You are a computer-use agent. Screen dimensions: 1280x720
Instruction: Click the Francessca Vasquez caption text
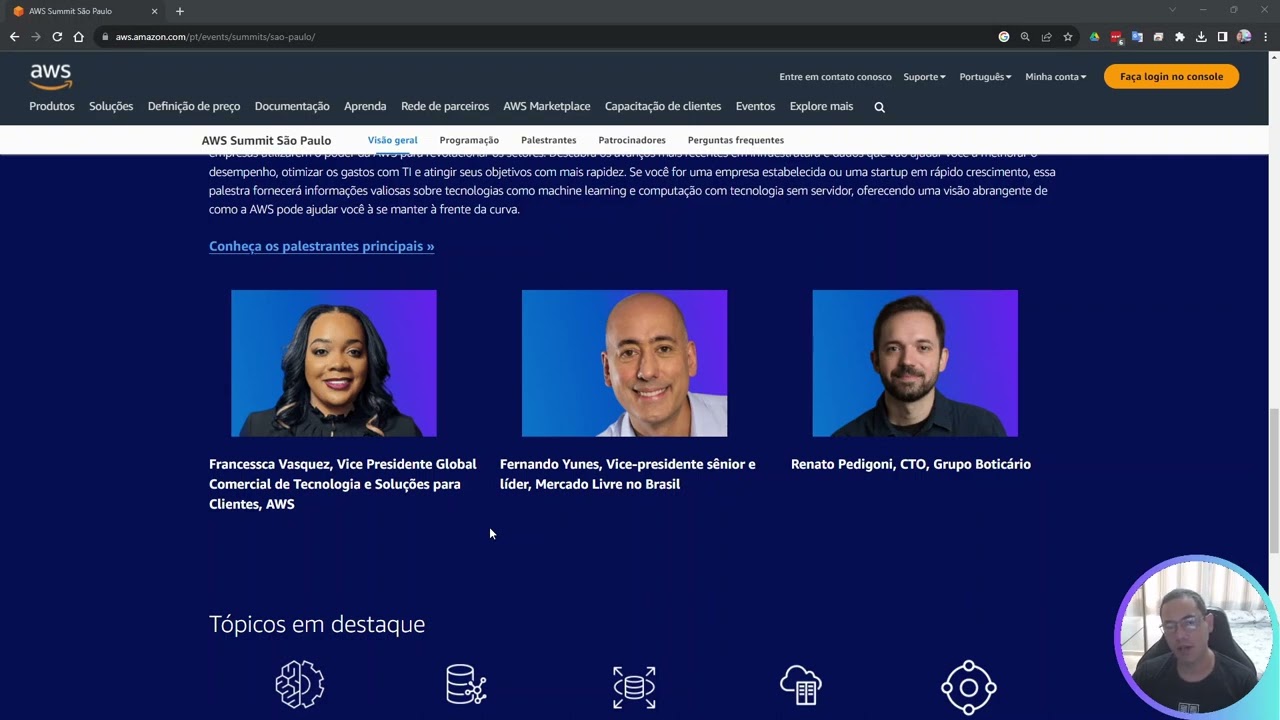coord(343,484)
